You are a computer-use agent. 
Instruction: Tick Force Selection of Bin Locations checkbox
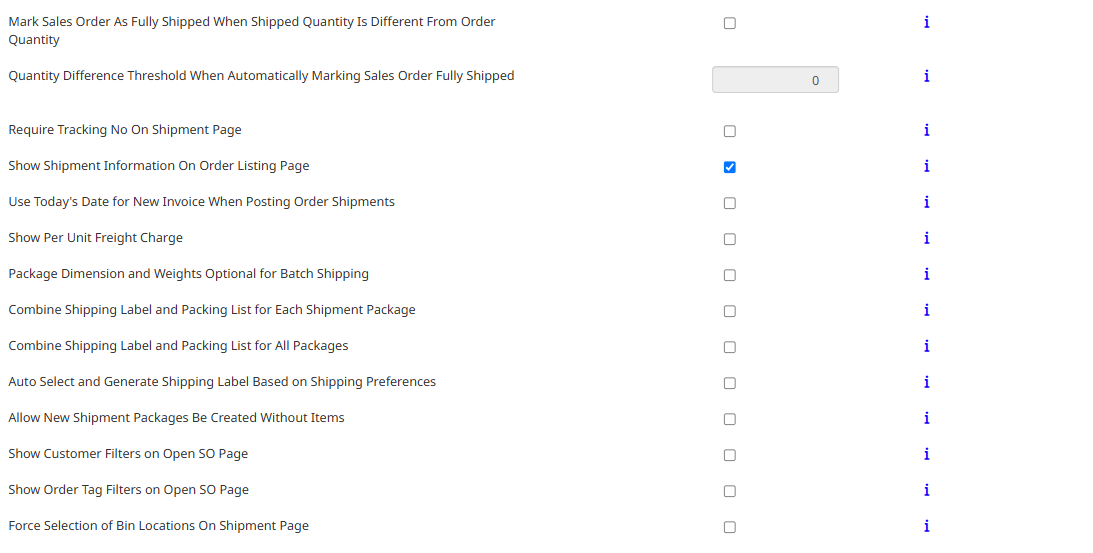coord(730,527)
